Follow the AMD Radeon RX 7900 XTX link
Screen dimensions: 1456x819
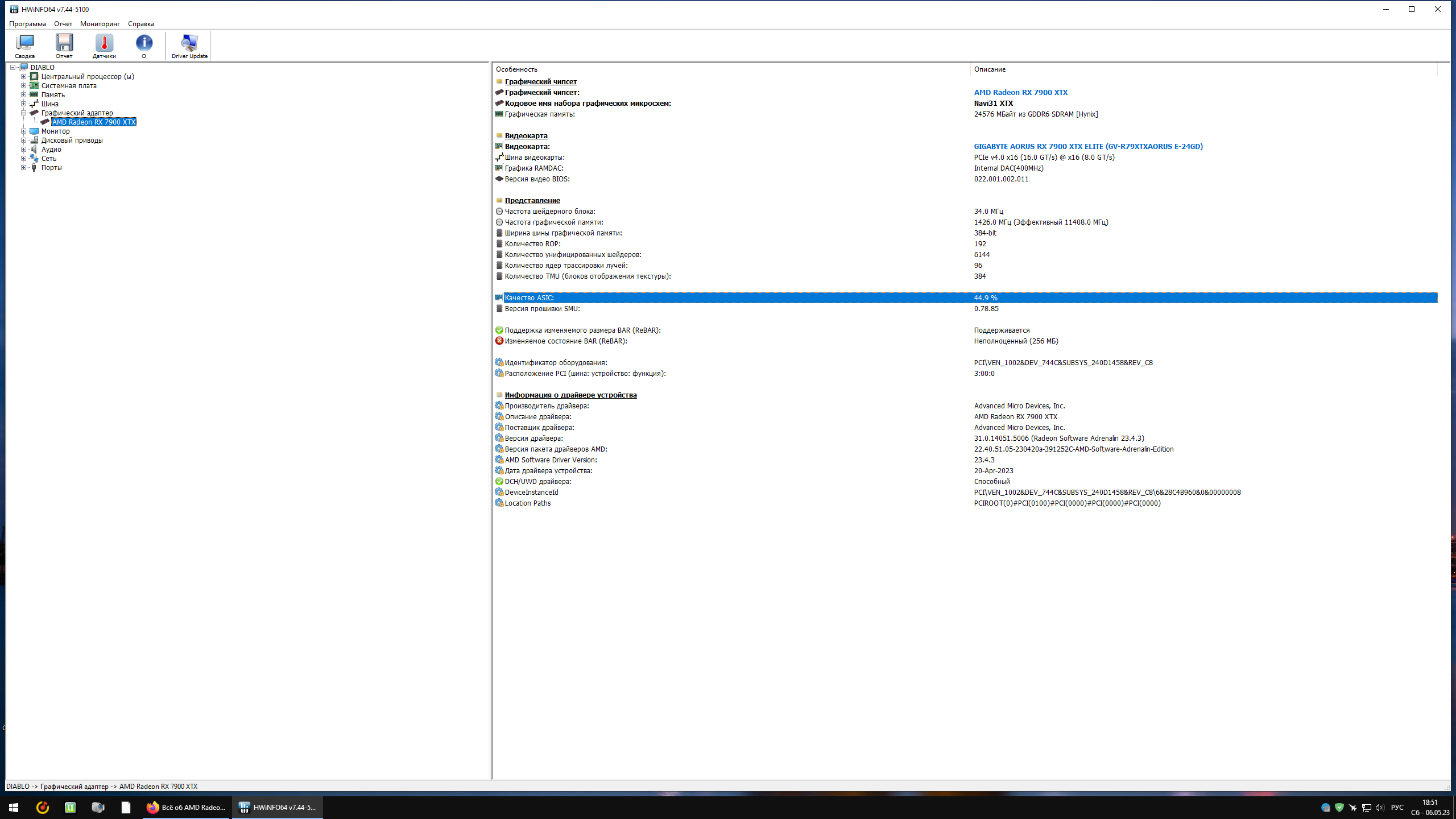coord(1020,92)
